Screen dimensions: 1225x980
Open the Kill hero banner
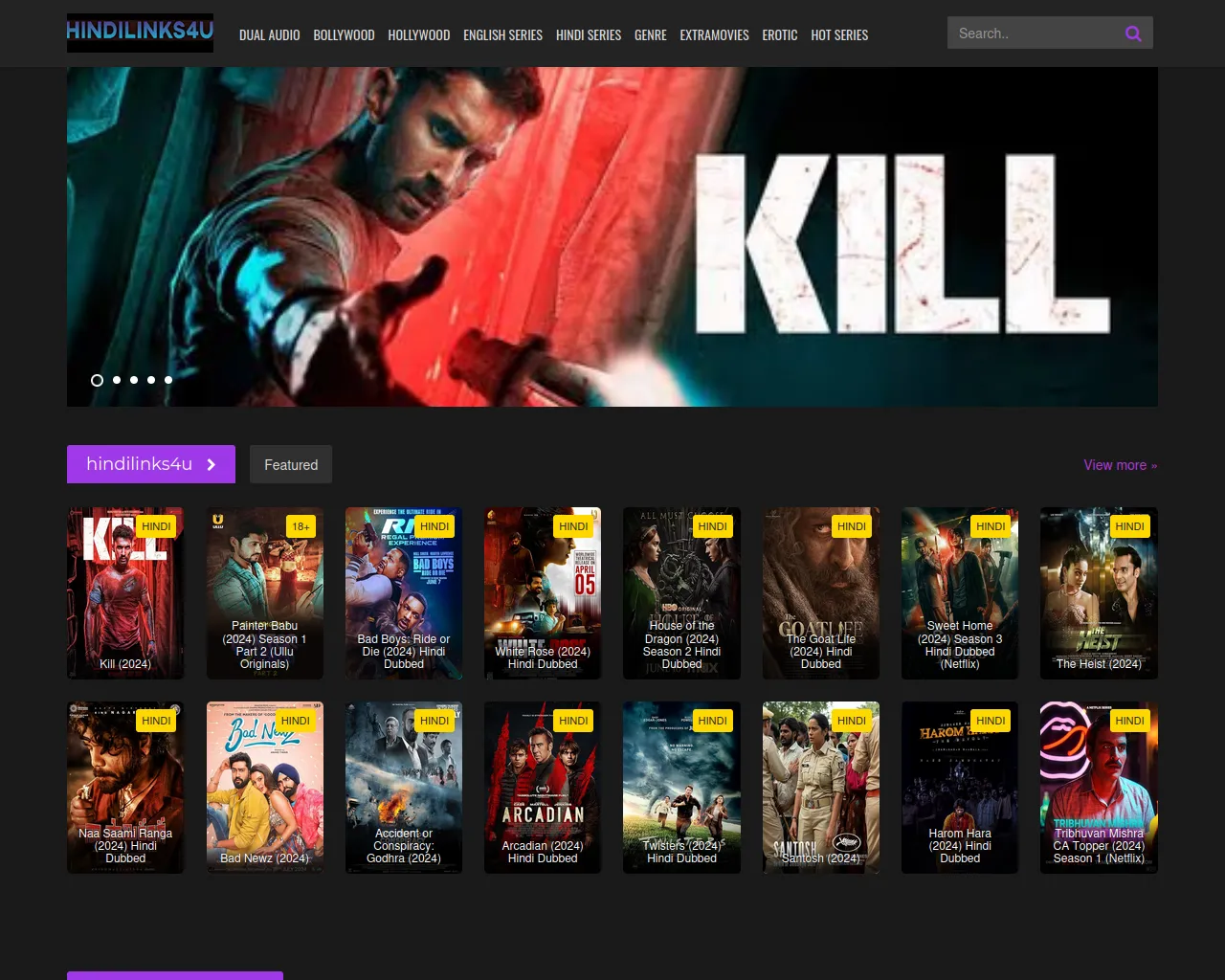tap(612, 236)
